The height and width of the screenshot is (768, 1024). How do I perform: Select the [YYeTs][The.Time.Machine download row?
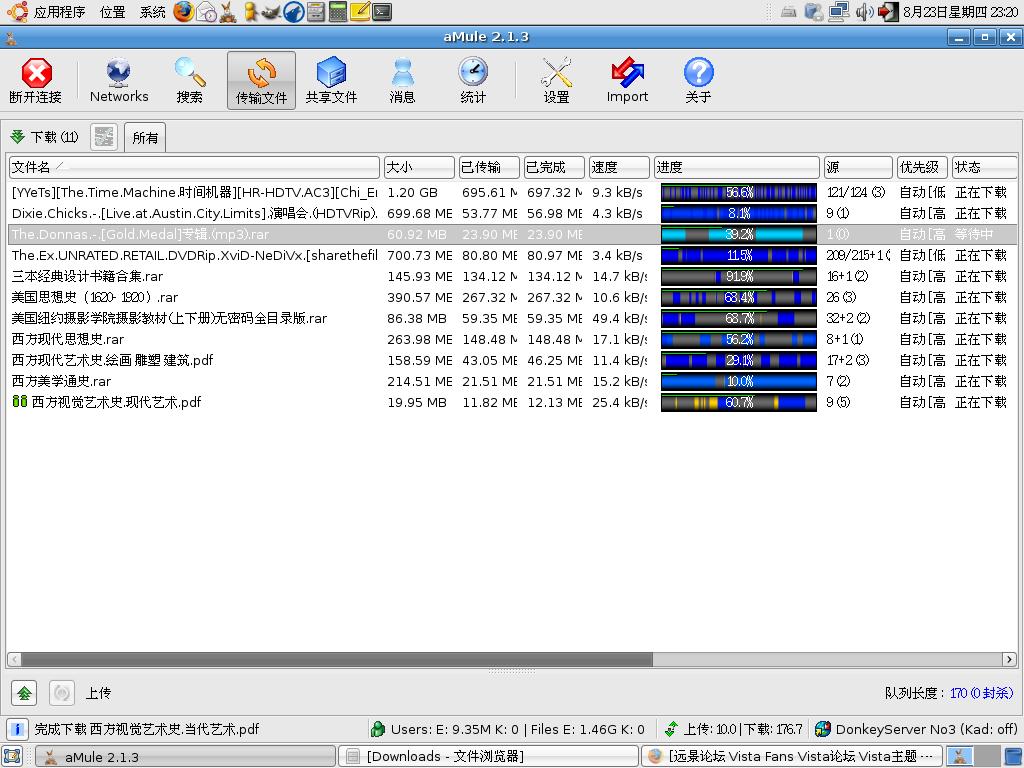pyautogui.click(x=512, y=192)
